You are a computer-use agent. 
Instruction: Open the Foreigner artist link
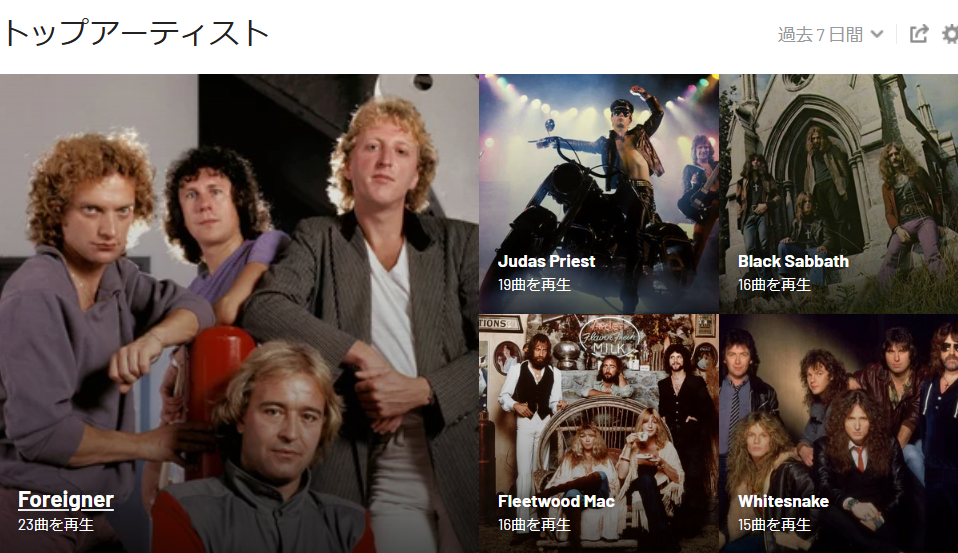point(65,499)
